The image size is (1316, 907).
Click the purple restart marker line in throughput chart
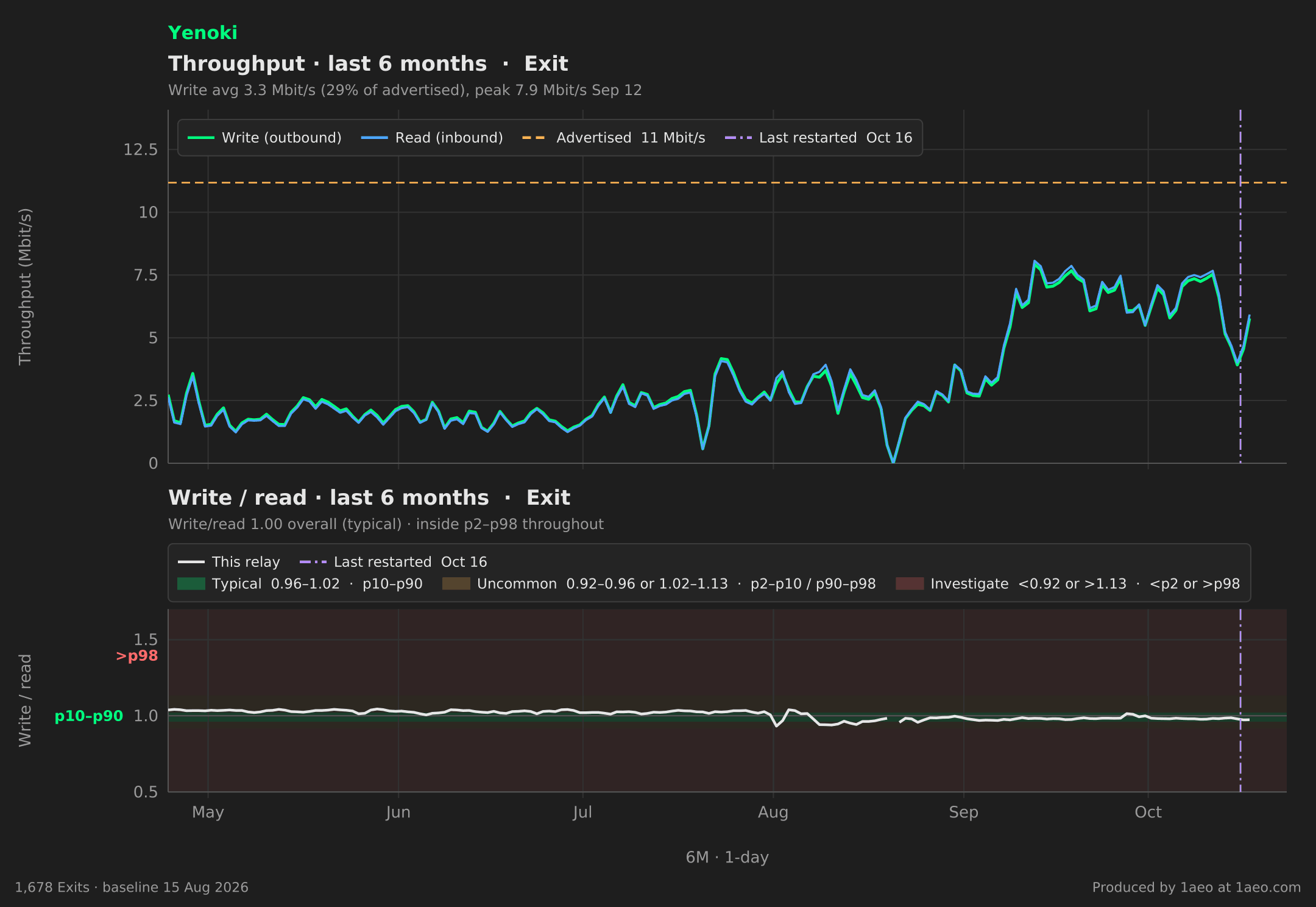(x=1240, y=286)
